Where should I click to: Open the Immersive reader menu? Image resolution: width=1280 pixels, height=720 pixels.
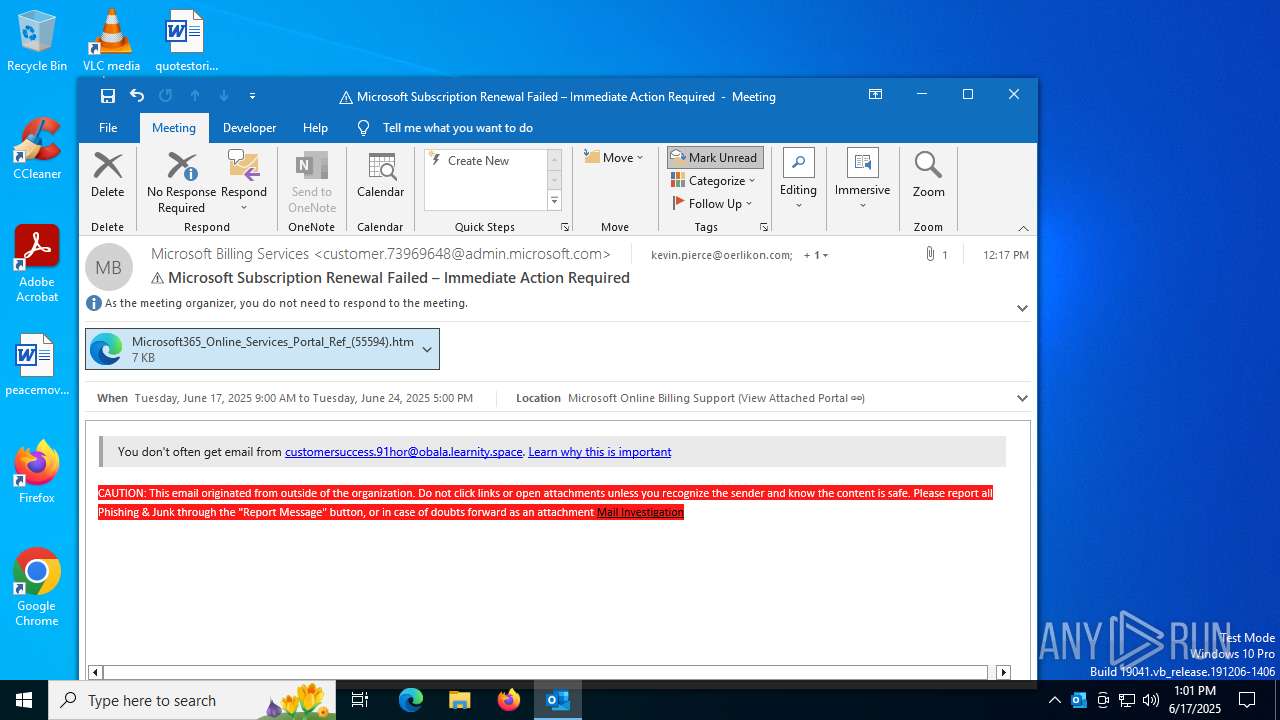(862, 180)
